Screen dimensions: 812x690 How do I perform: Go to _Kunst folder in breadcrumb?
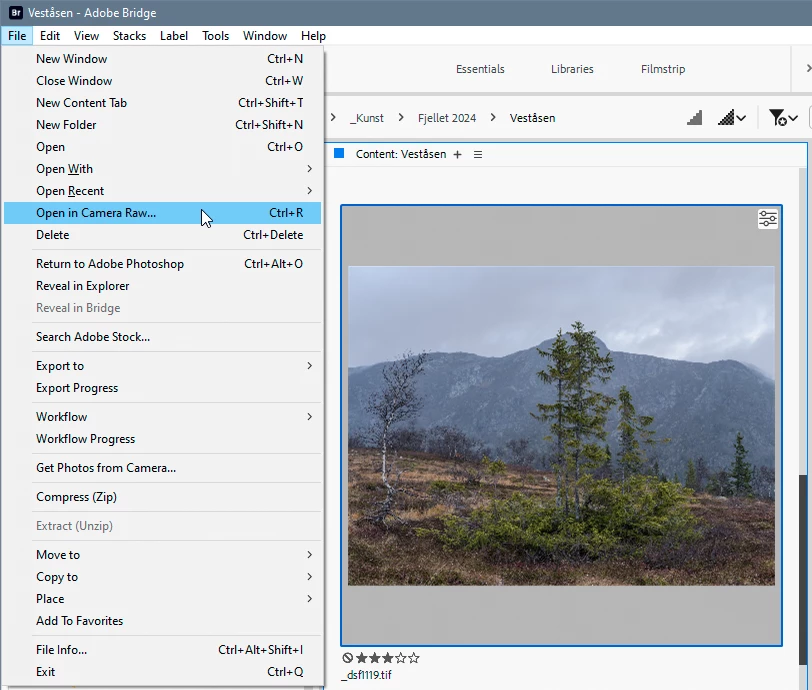coord(367,118)
